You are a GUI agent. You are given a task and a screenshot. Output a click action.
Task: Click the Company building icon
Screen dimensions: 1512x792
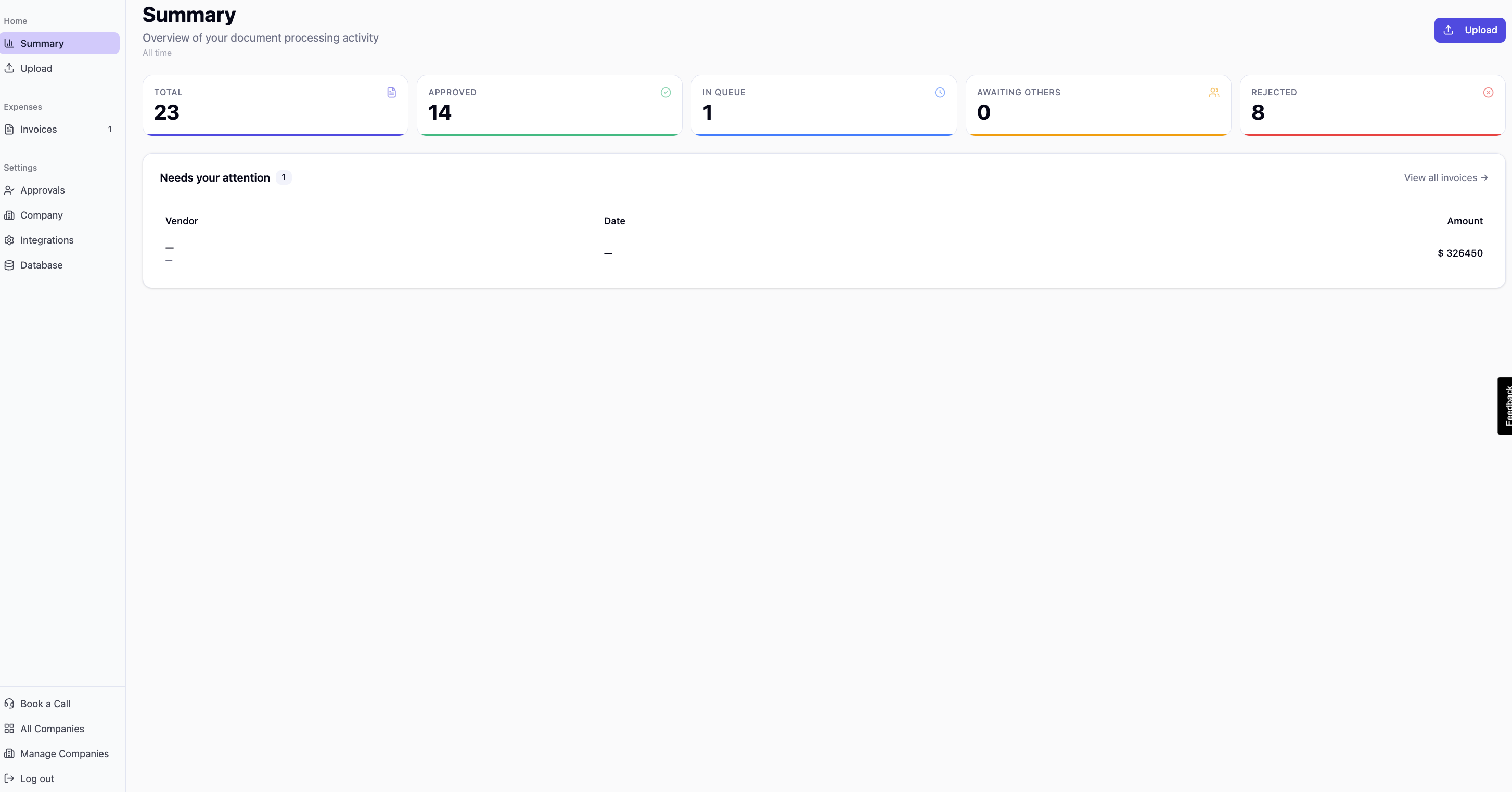coord(9,215)
